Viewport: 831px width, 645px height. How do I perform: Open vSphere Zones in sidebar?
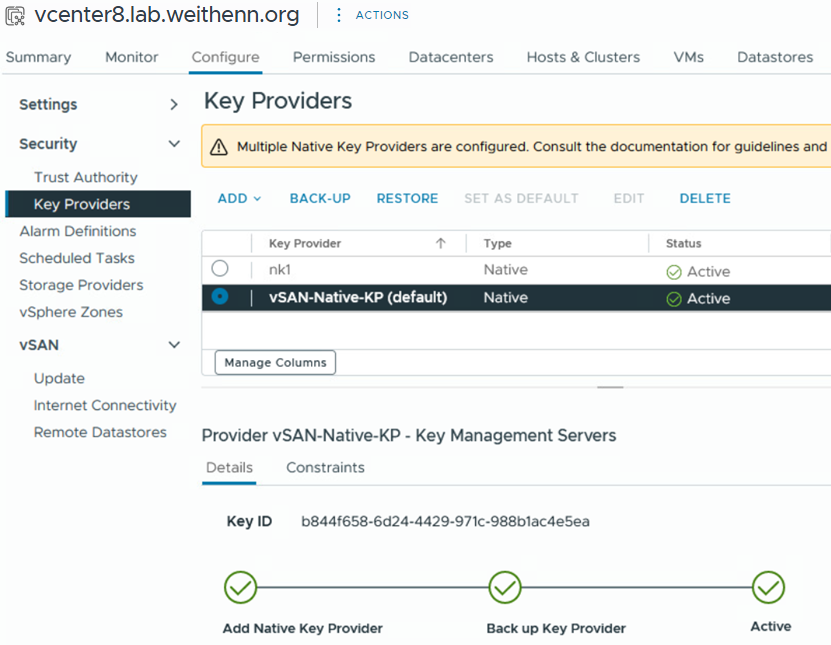pos(71,312)
